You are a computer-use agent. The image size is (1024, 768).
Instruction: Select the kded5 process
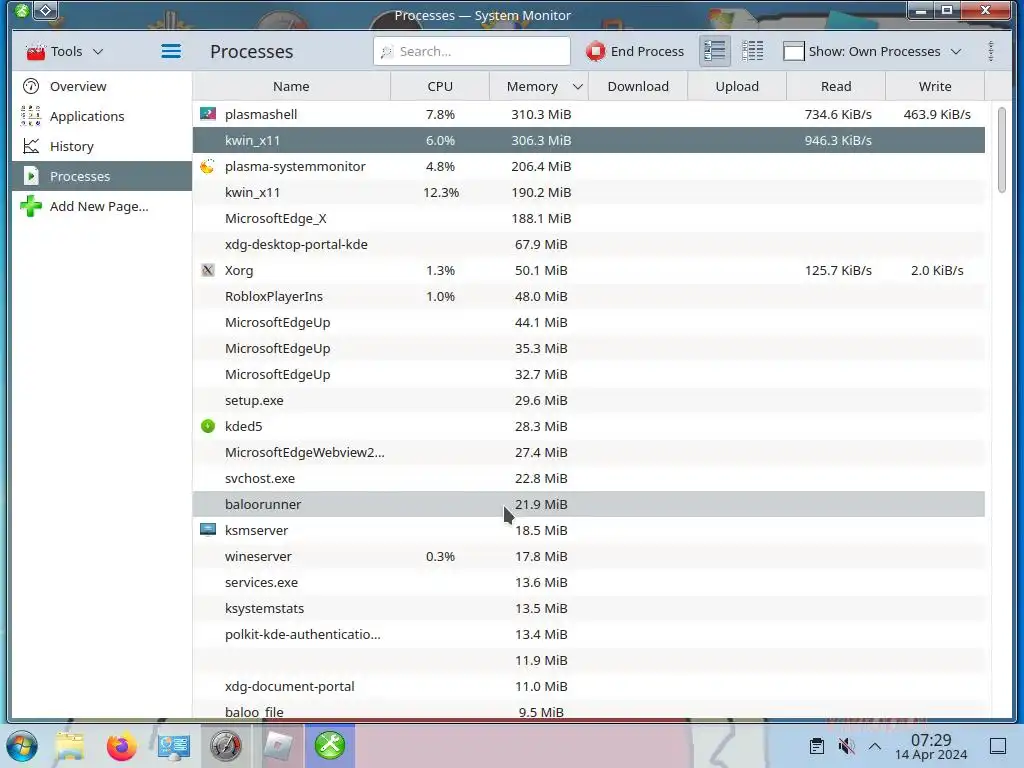point(588,426)
